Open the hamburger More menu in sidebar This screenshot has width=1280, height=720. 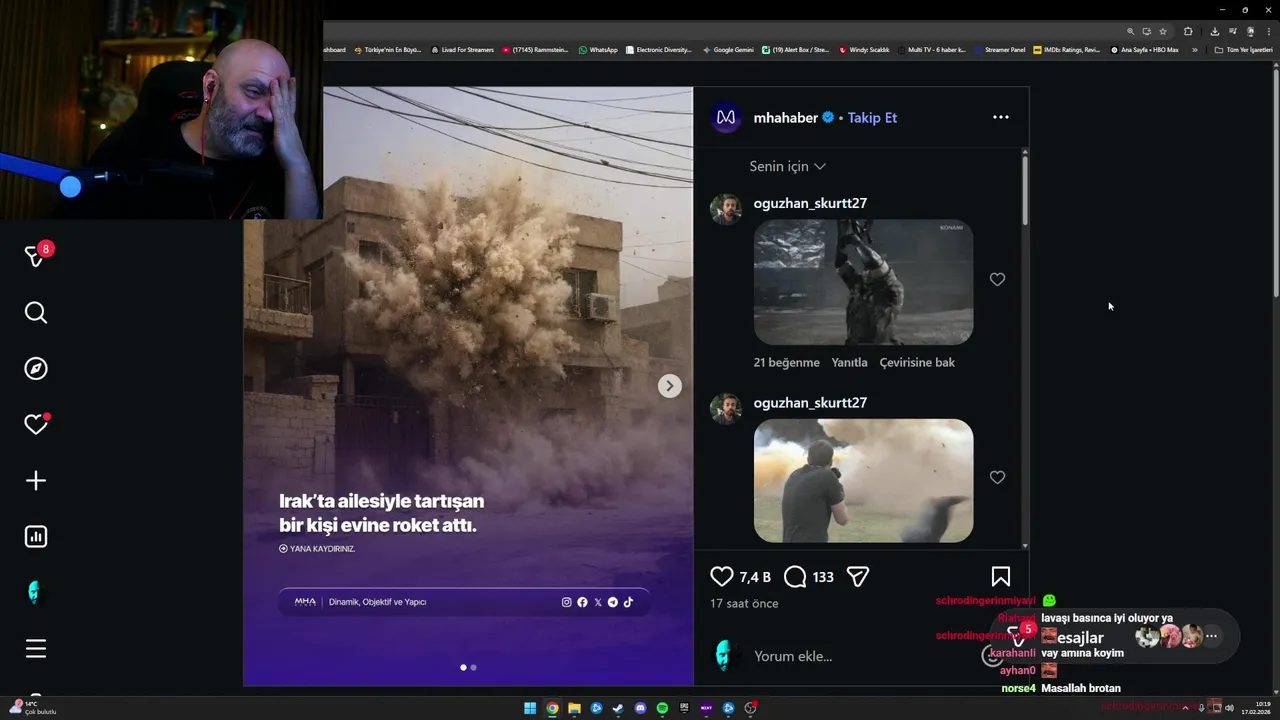pyautogui.click(x=36, y=649)
